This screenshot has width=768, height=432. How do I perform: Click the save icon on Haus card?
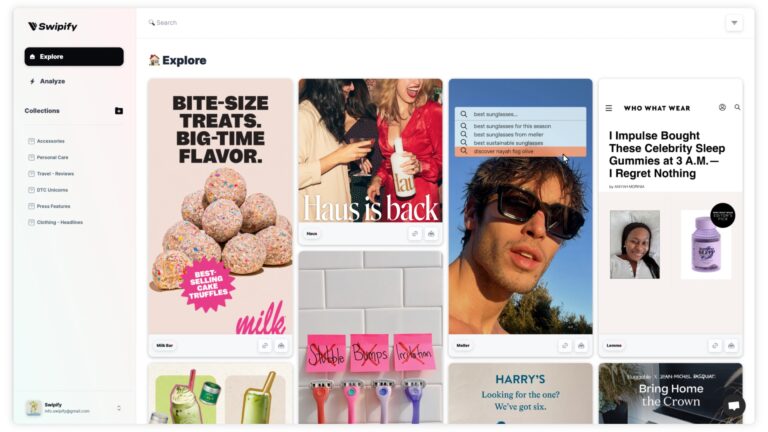[431, 234]
